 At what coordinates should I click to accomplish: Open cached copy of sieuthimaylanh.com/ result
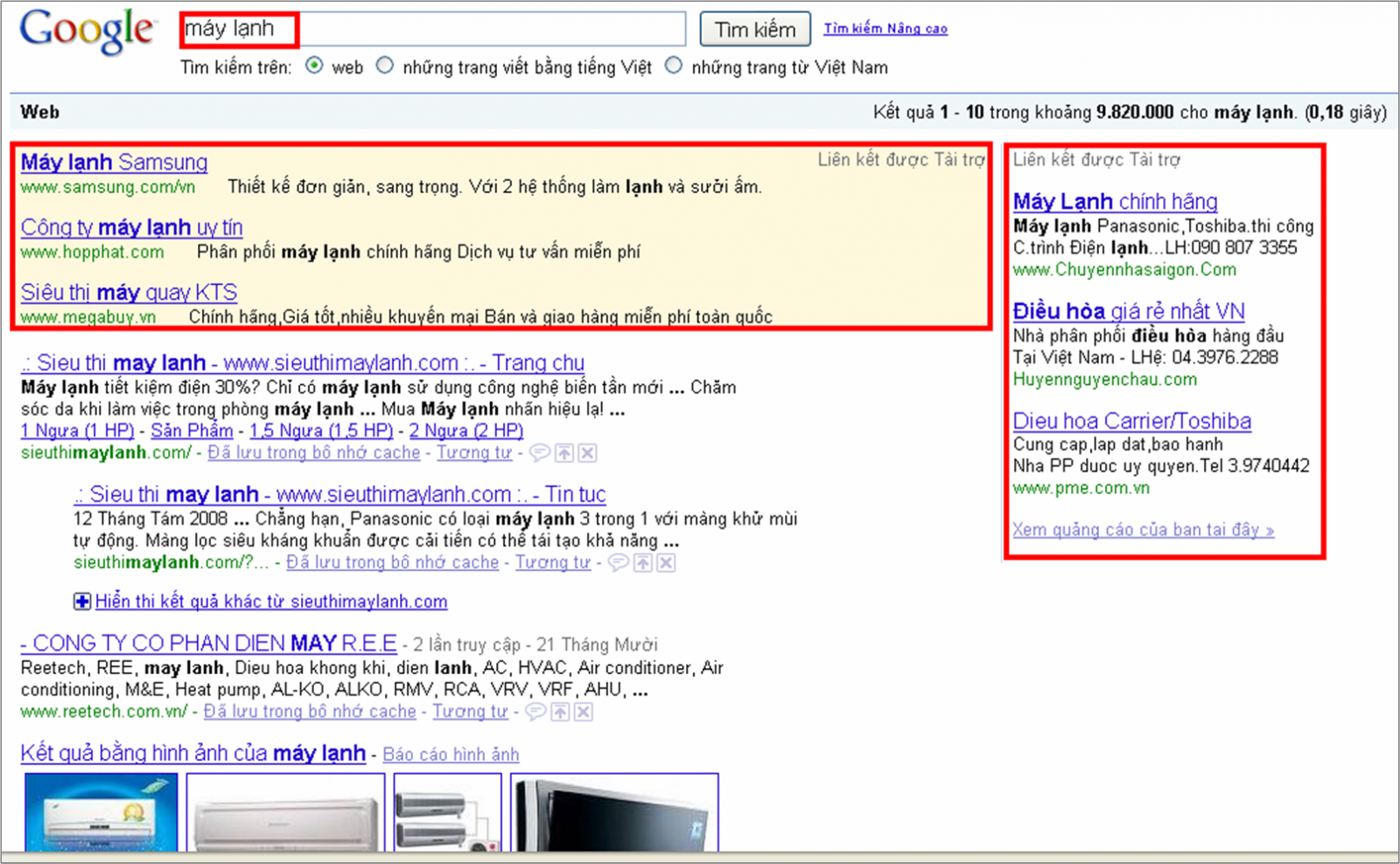pos(313,453)
